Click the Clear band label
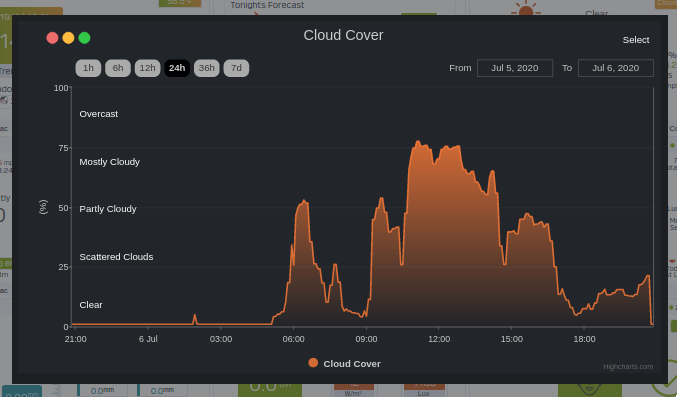This screenshot has width=677, height=397. click(91, 305)
